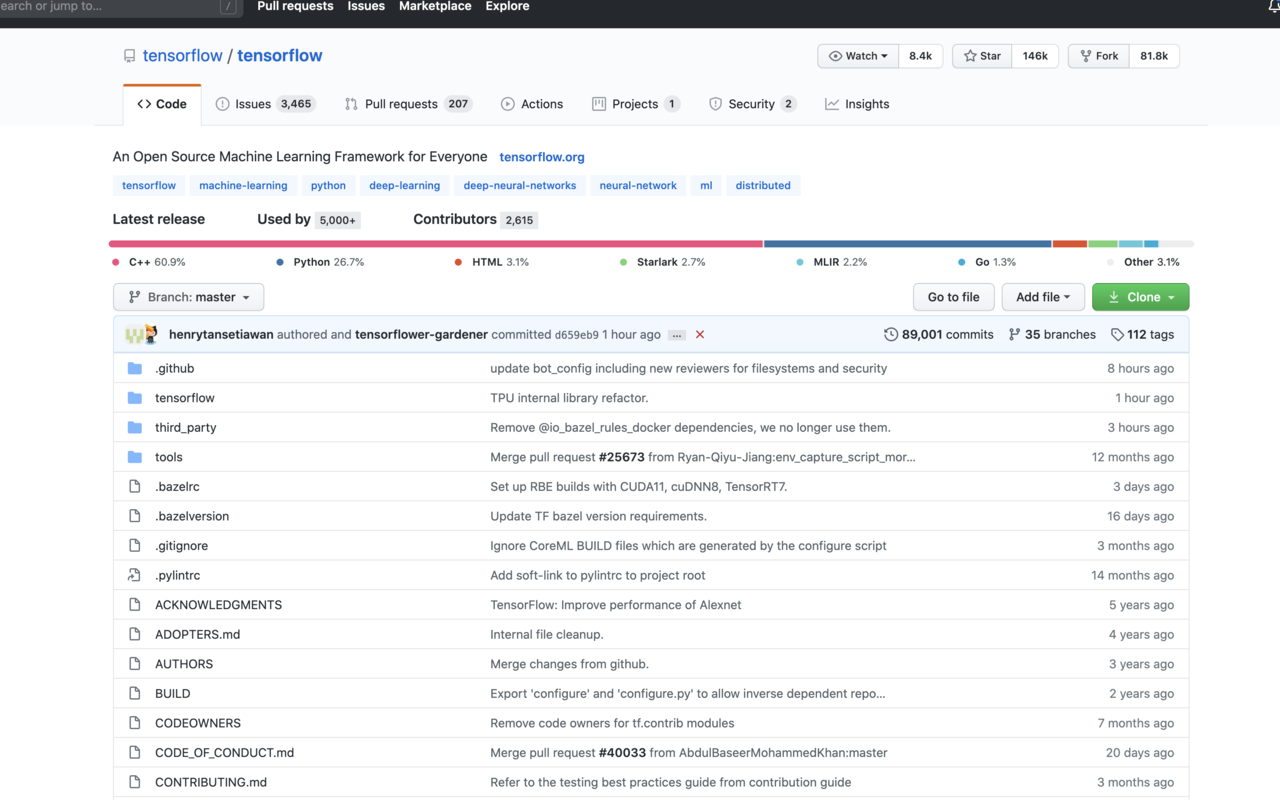This screenshot has width=1280, height=800.
Task: Click the machine-learning topic tag
Action: (x=243, y=185)
